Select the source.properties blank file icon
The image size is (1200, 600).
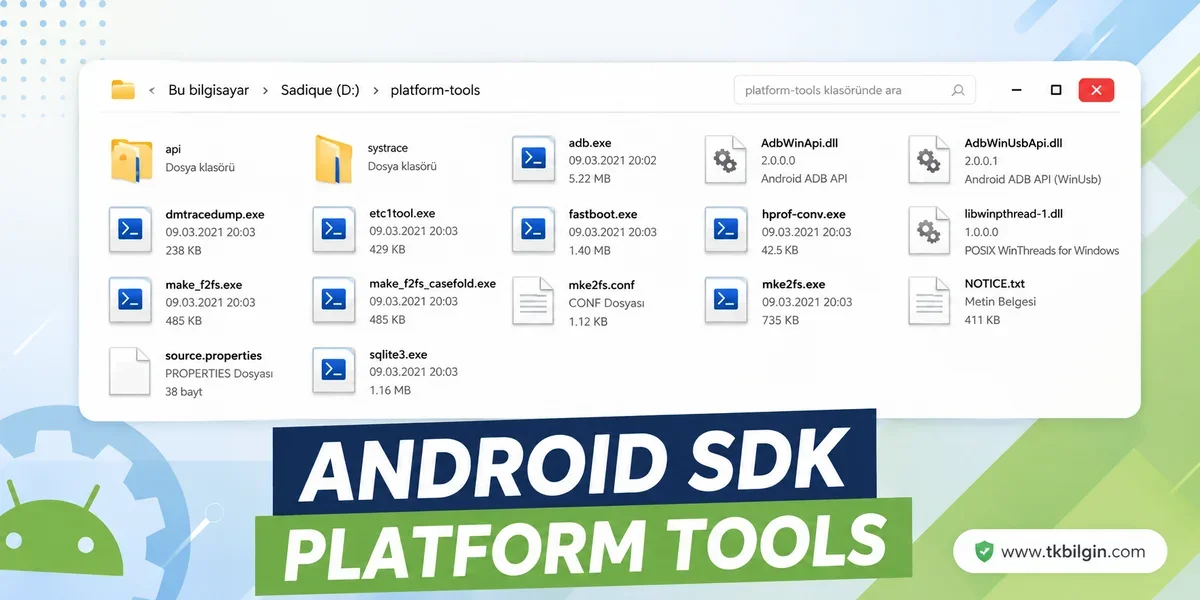click(x=131, y=371)
